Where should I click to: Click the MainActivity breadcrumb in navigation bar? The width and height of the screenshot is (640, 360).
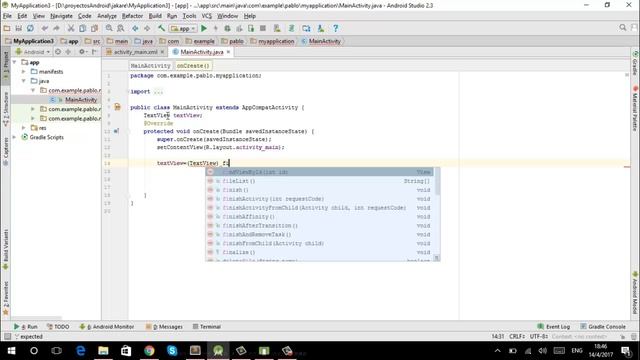point(321,41)
